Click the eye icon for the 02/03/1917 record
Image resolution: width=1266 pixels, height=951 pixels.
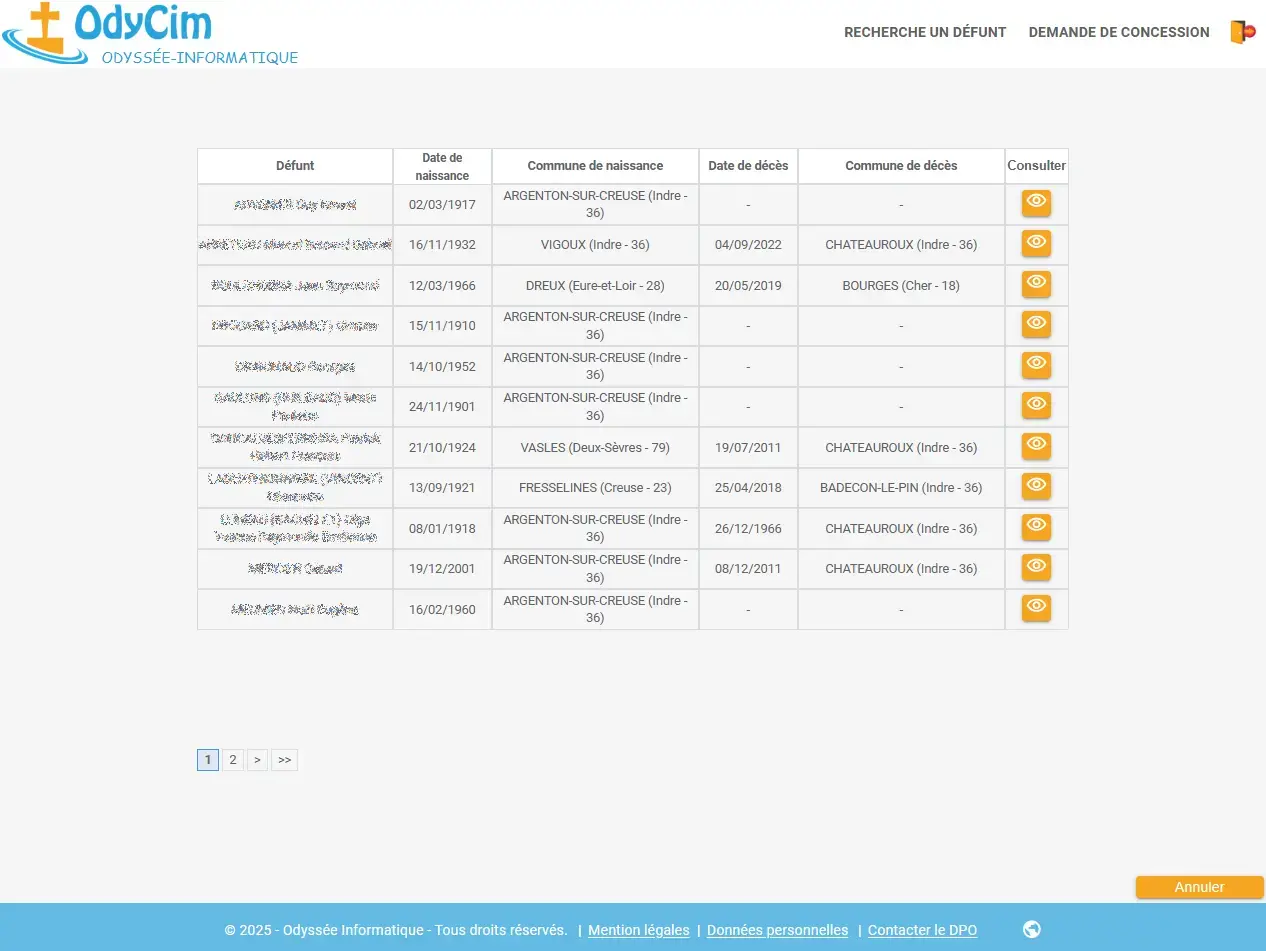[1036, 203]
